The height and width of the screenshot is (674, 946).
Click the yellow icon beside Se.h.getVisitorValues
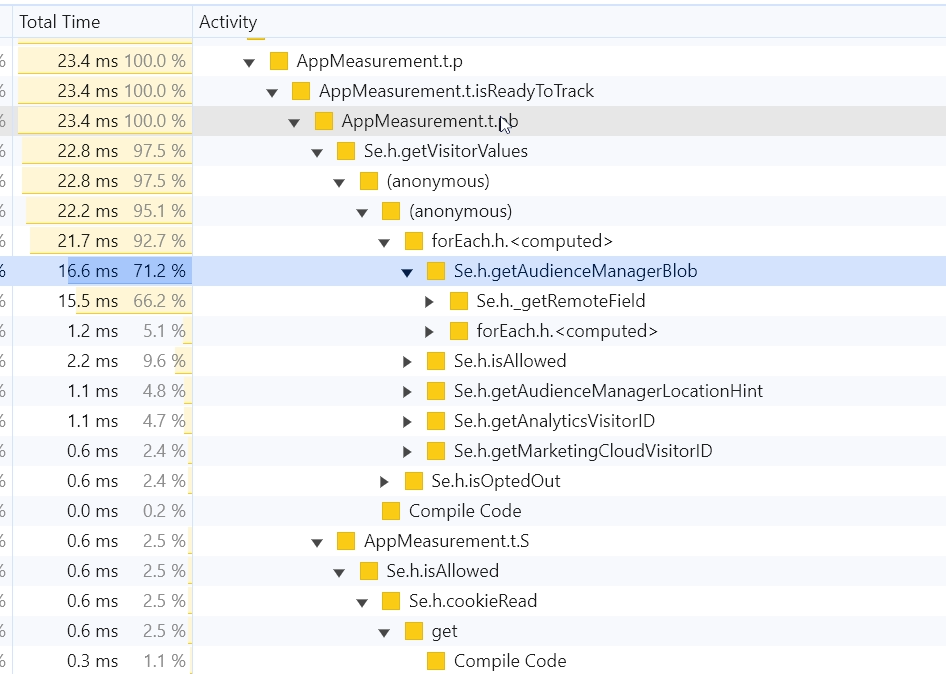tap(347, 151)
